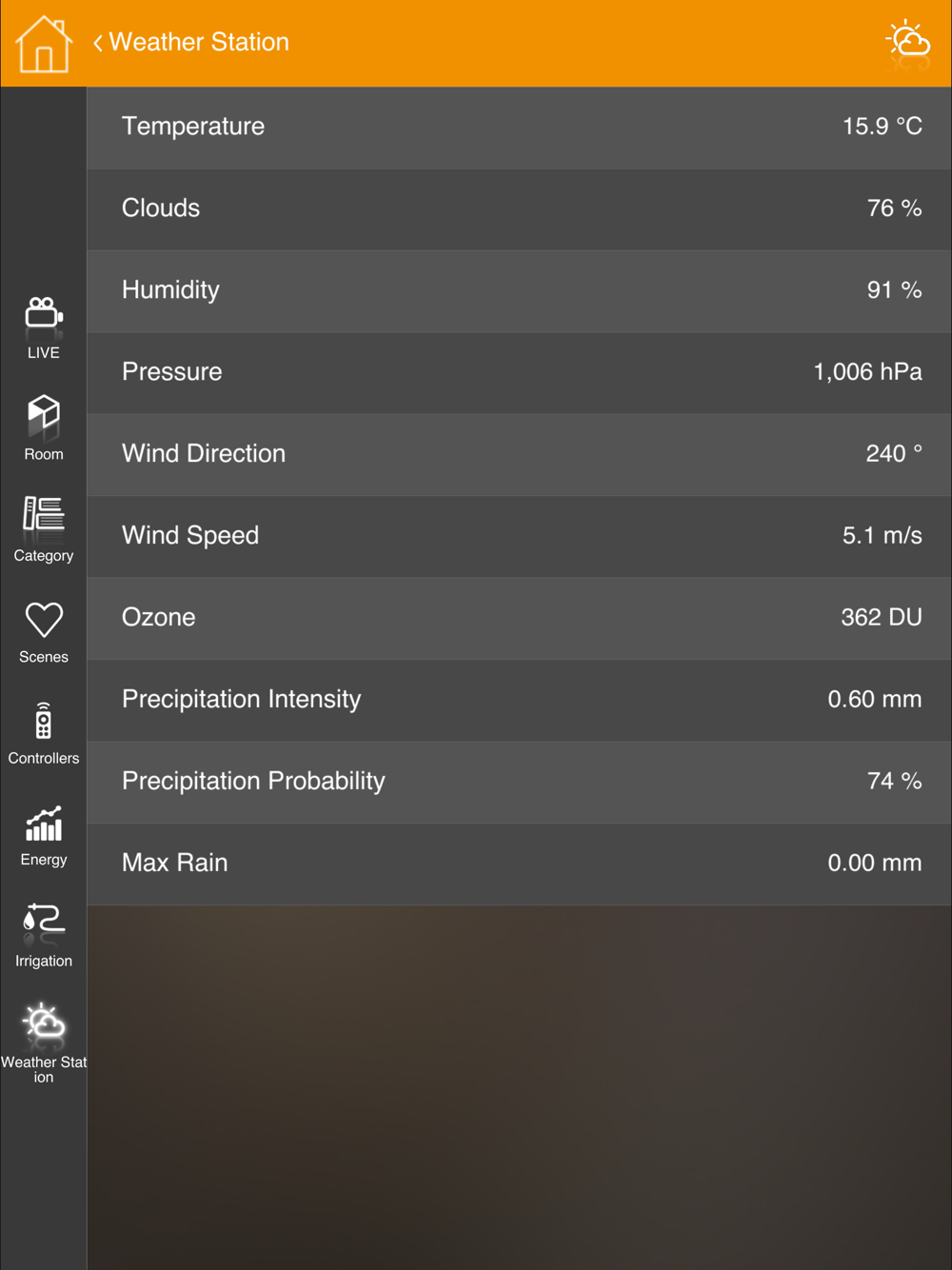Open the Energy chart section
Screen dimensions: 952x1270
pyautogui.click(x=44, y=835)
